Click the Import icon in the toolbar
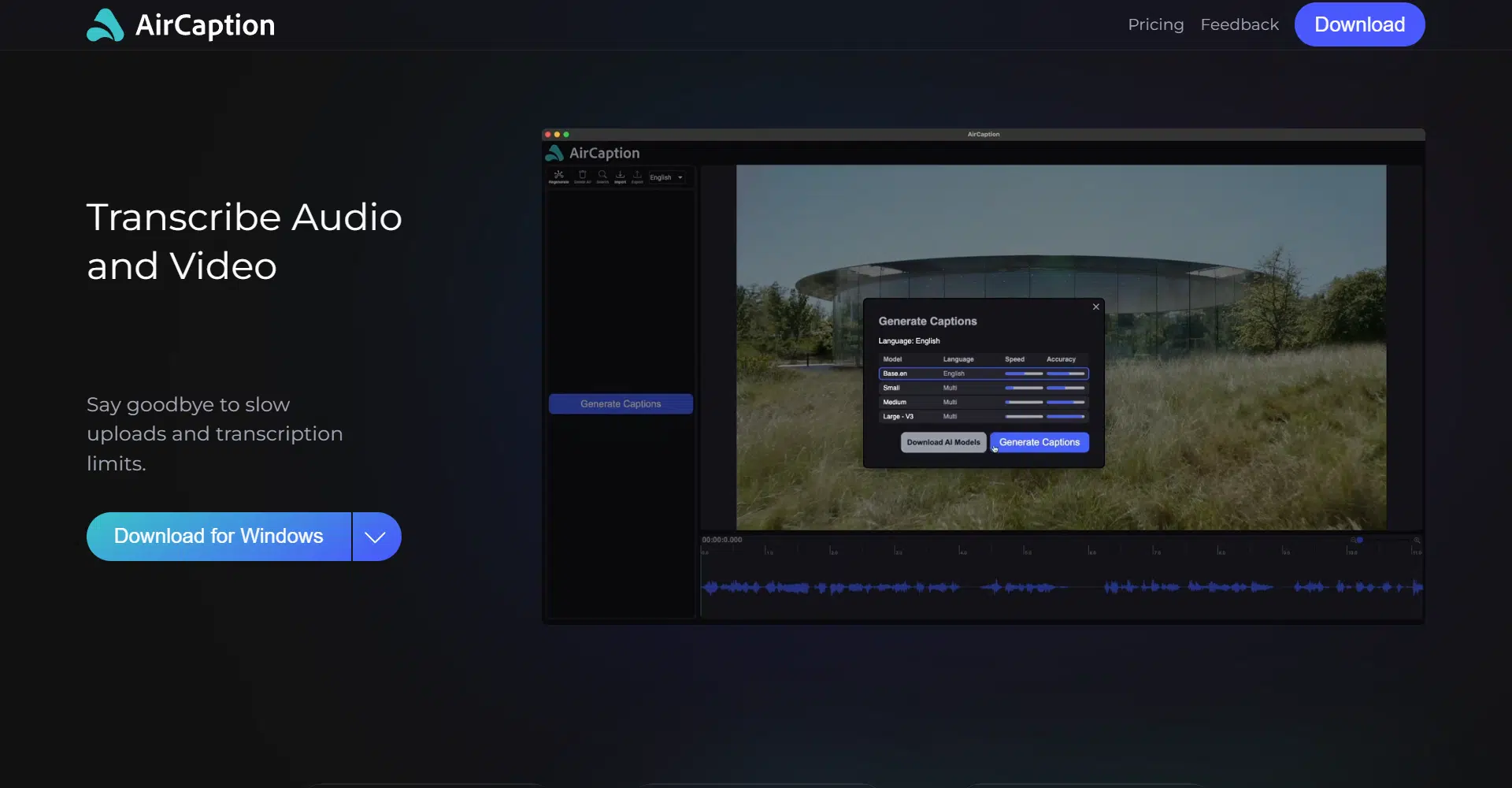The width and height of the screenshot is (1512, 788). click(620, 177)
